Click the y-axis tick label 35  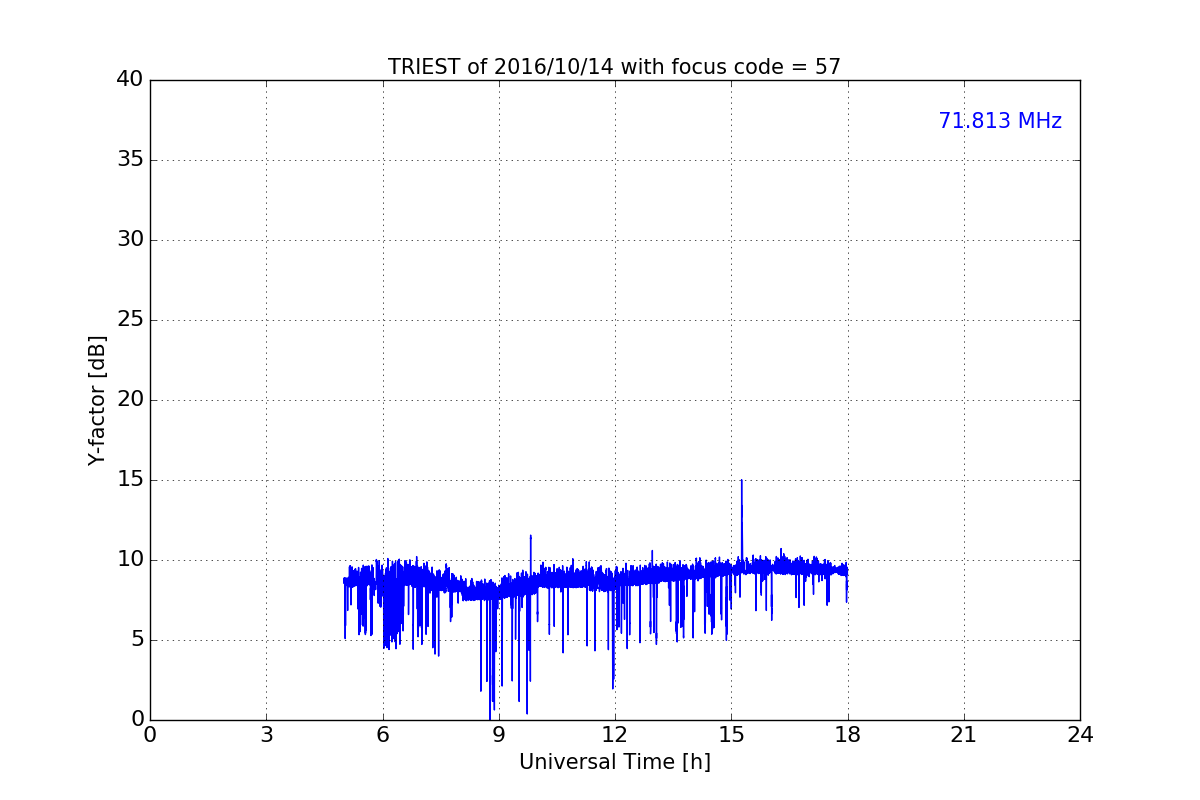130,160
